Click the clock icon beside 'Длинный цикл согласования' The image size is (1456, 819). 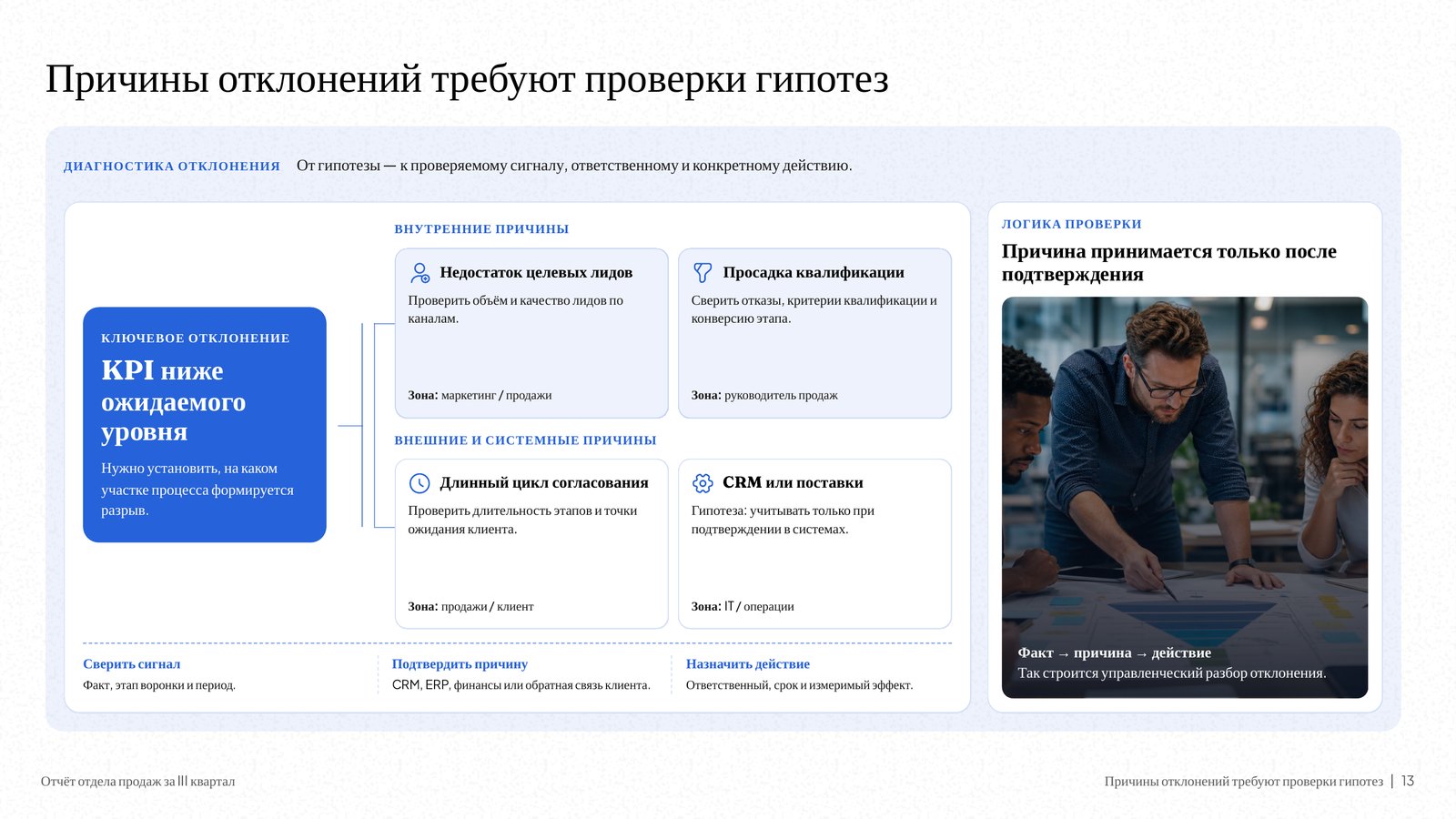tap(420, 482)
